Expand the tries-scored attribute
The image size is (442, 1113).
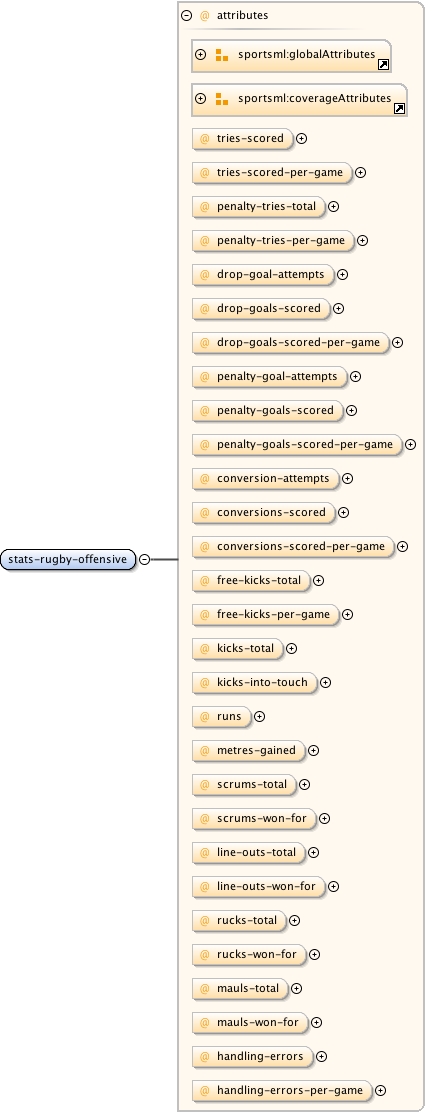(x=302, y=138)
